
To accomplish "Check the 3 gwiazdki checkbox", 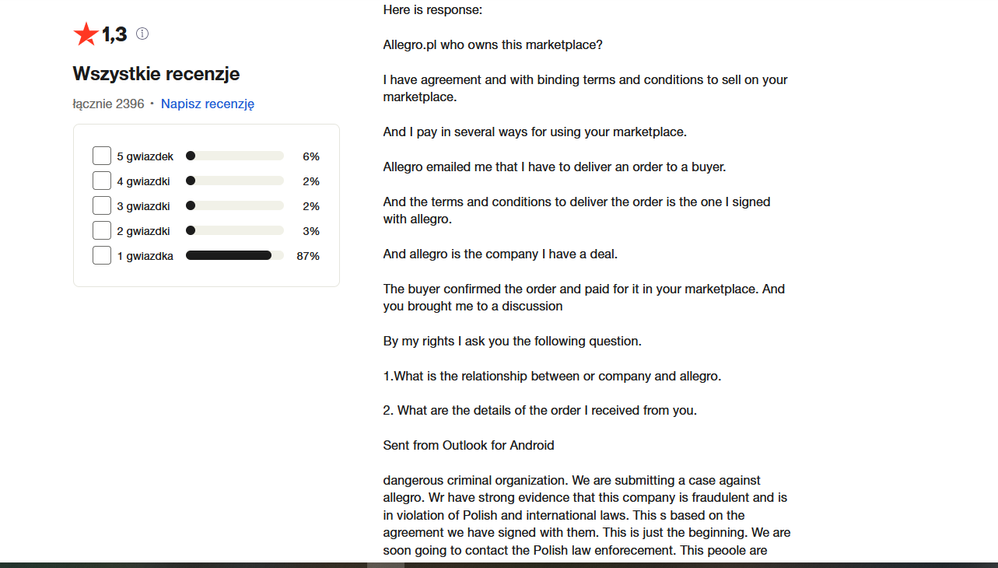I will pyautogui.click(x=101, y=206).
